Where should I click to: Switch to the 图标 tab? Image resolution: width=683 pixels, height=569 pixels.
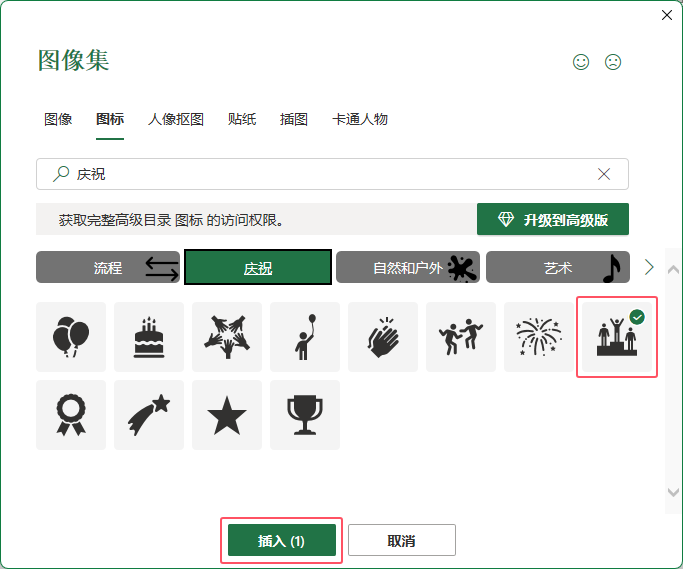point(110,119)
